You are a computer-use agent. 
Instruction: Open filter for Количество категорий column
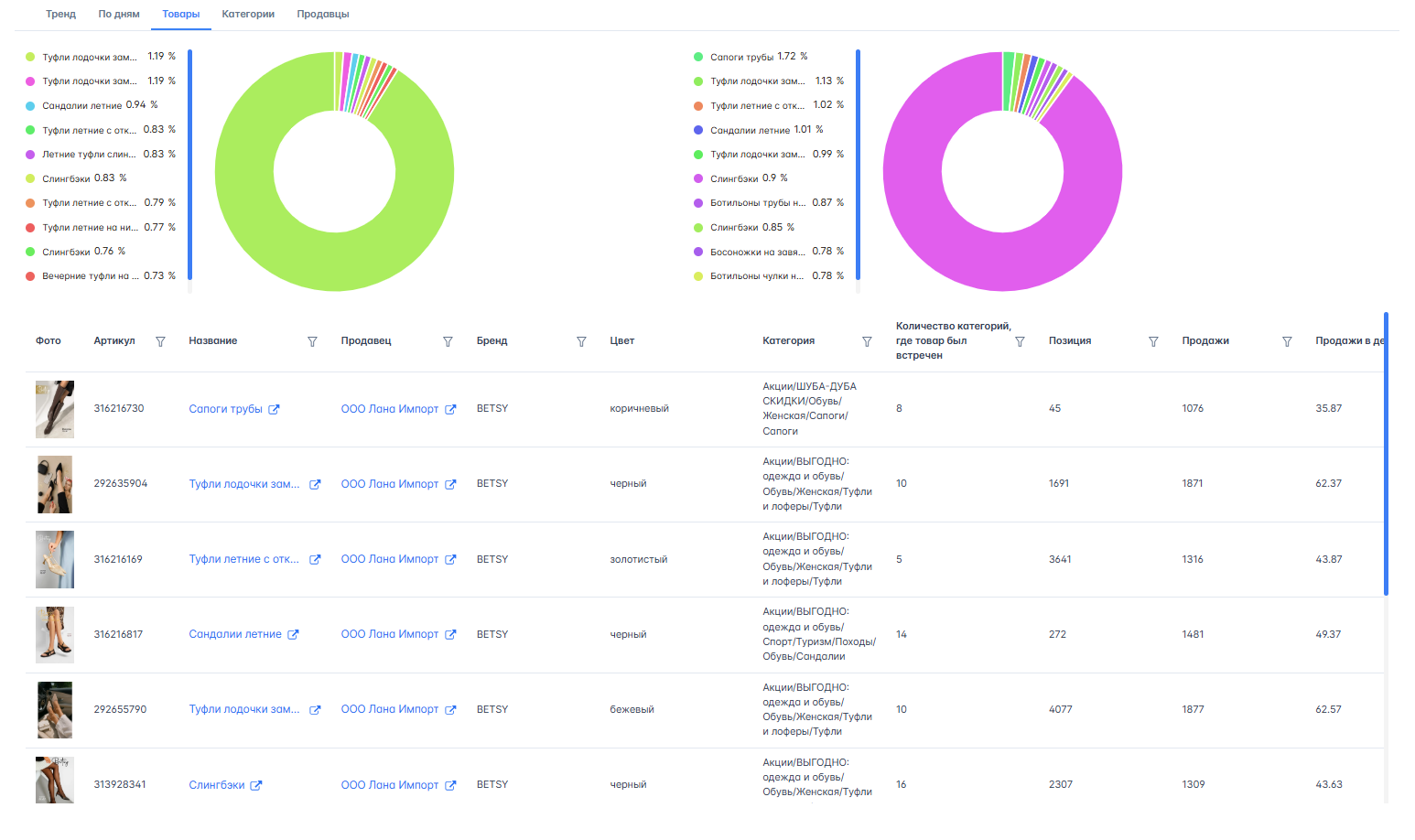click(x=1020, y=341)
